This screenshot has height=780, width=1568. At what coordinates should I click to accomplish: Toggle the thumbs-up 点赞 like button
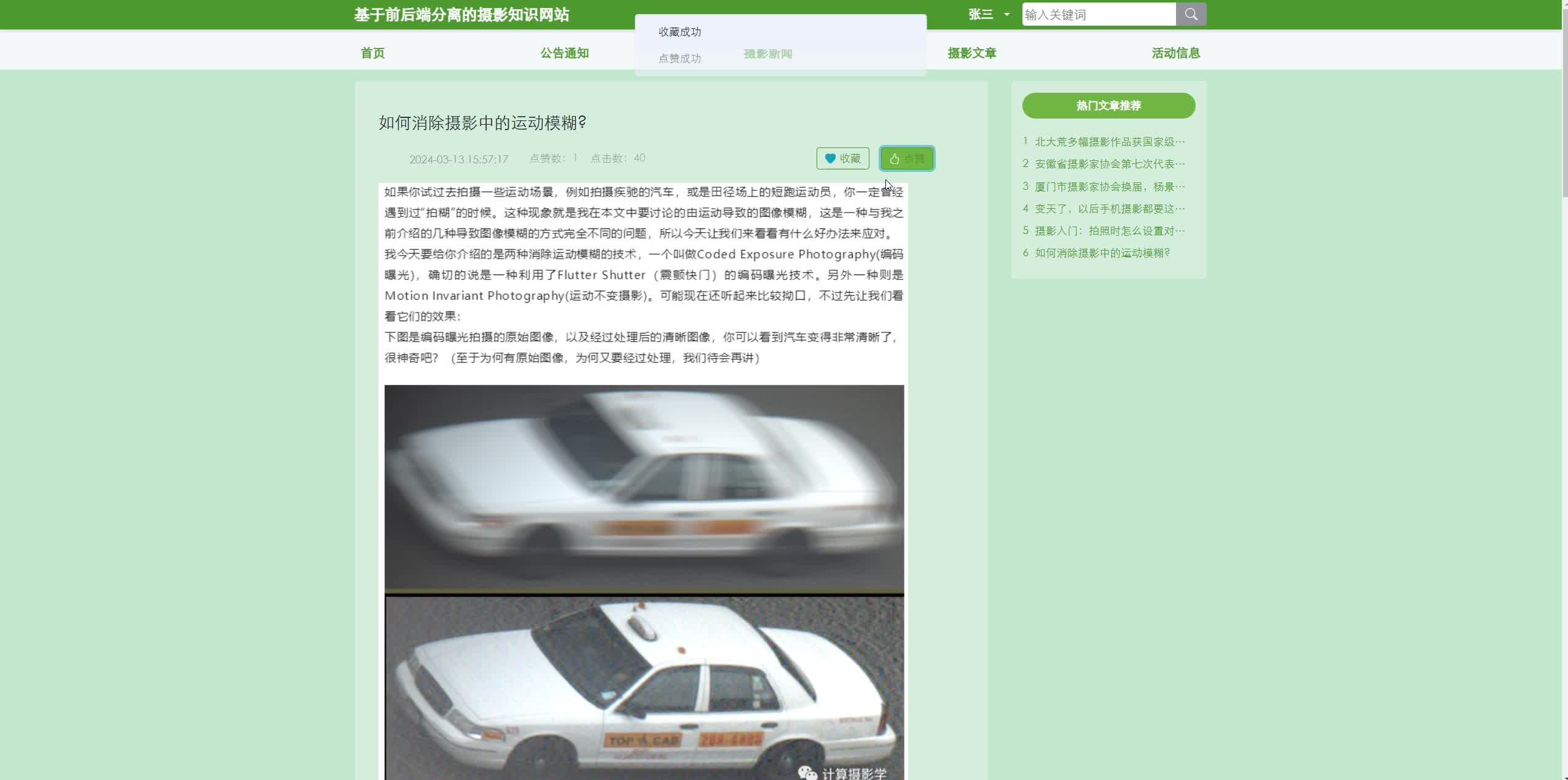point(907,158)
